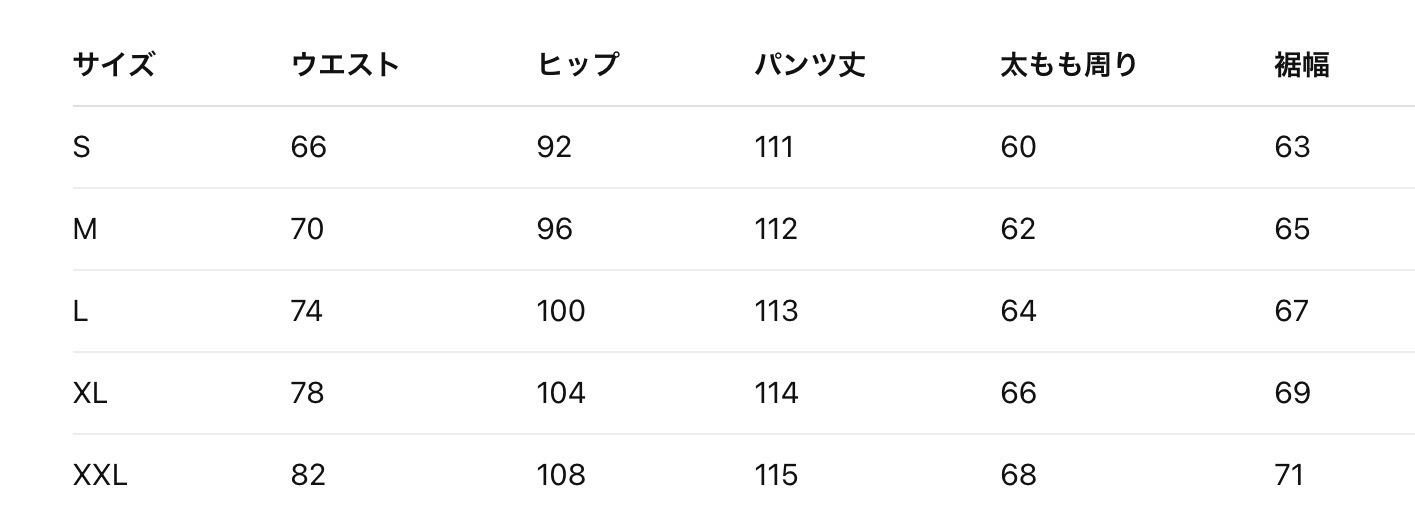
Task: Select pants length 112 in the M row
Action: click(776, 230)
